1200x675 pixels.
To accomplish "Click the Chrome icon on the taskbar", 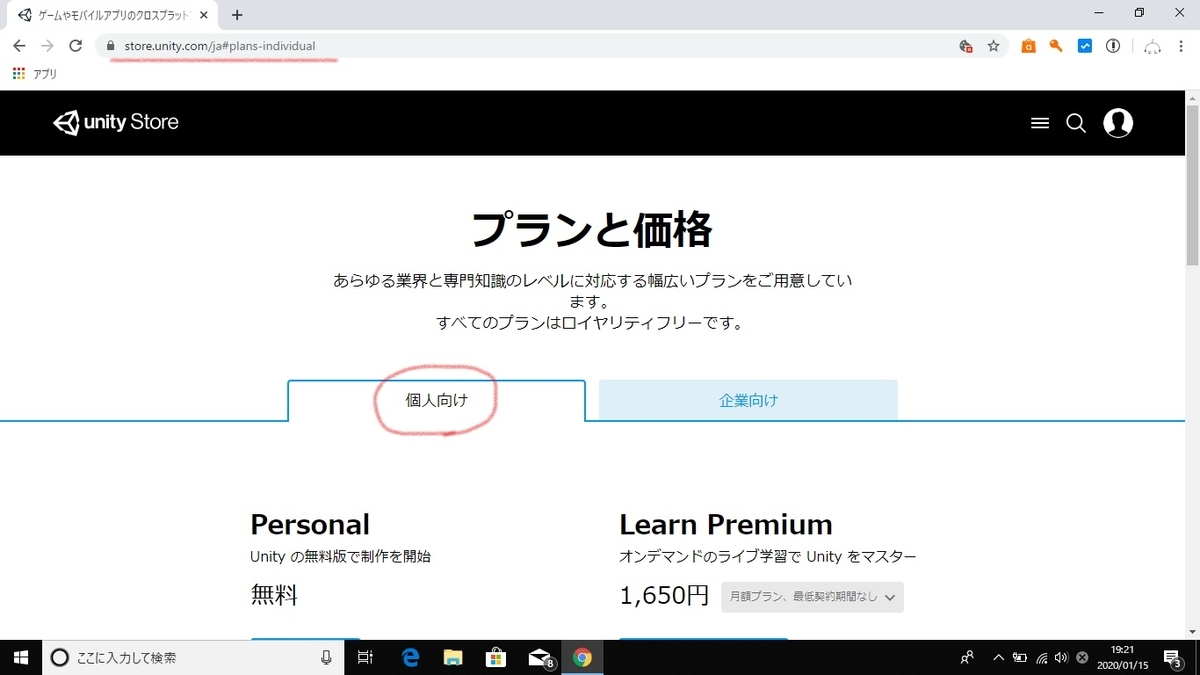I will pyautogui.click(x=582, y=657).
